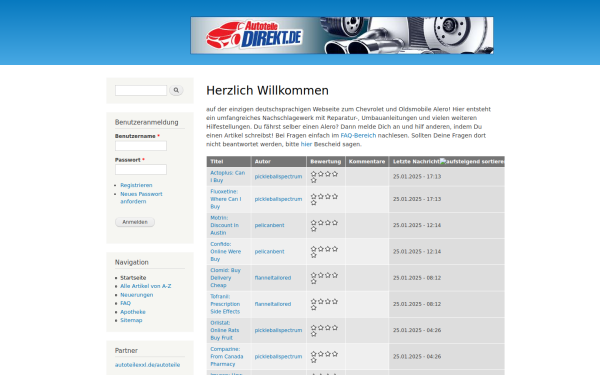
Task: Open the autoteilexxl.de partner link
Action: [x=147, y=365]
